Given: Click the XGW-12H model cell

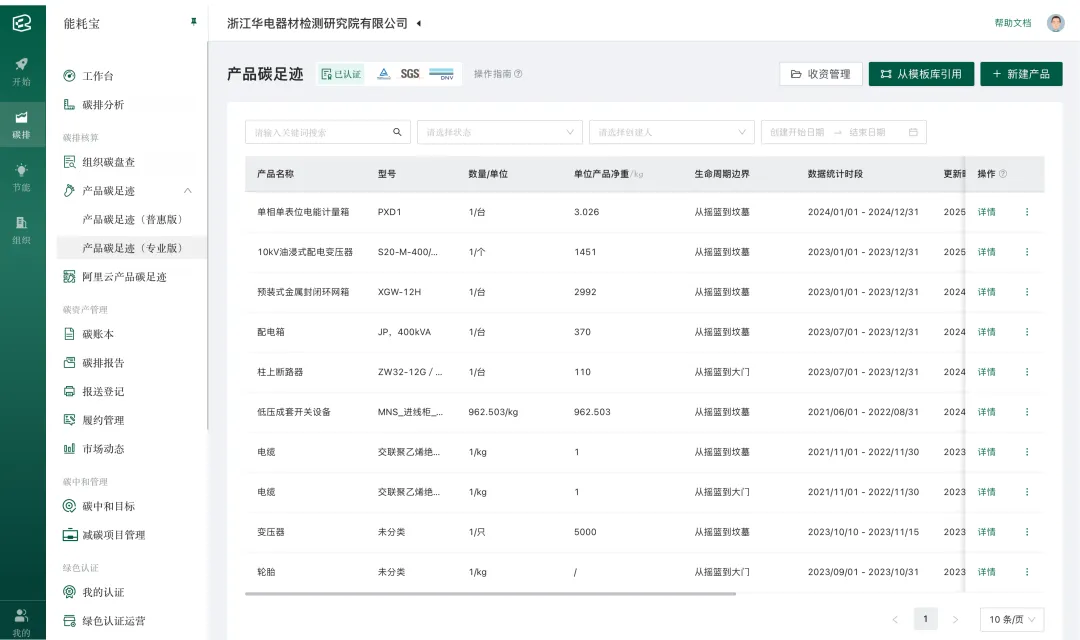Looking at the screenshot, I should pos(399,292).
